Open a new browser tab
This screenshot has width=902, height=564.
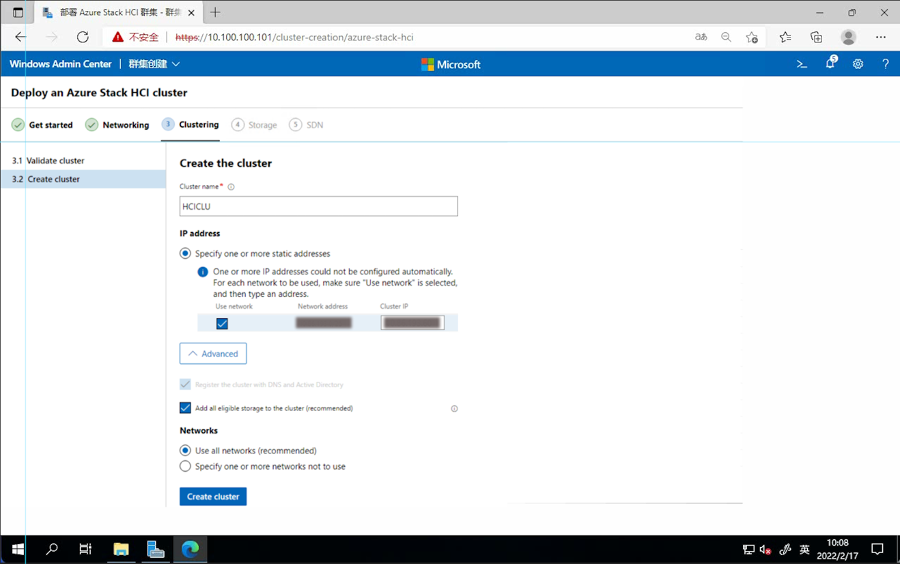pos(215,12)
